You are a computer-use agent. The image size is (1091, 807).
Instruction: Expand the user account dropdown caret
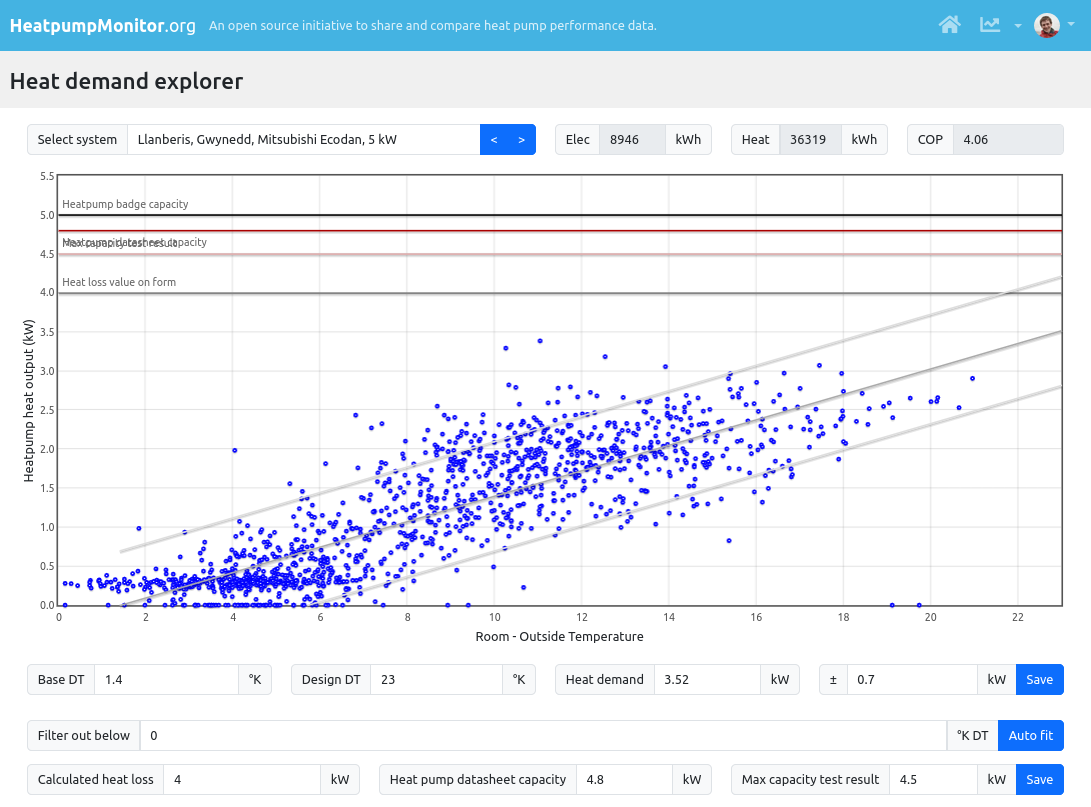coord(1071,24)
